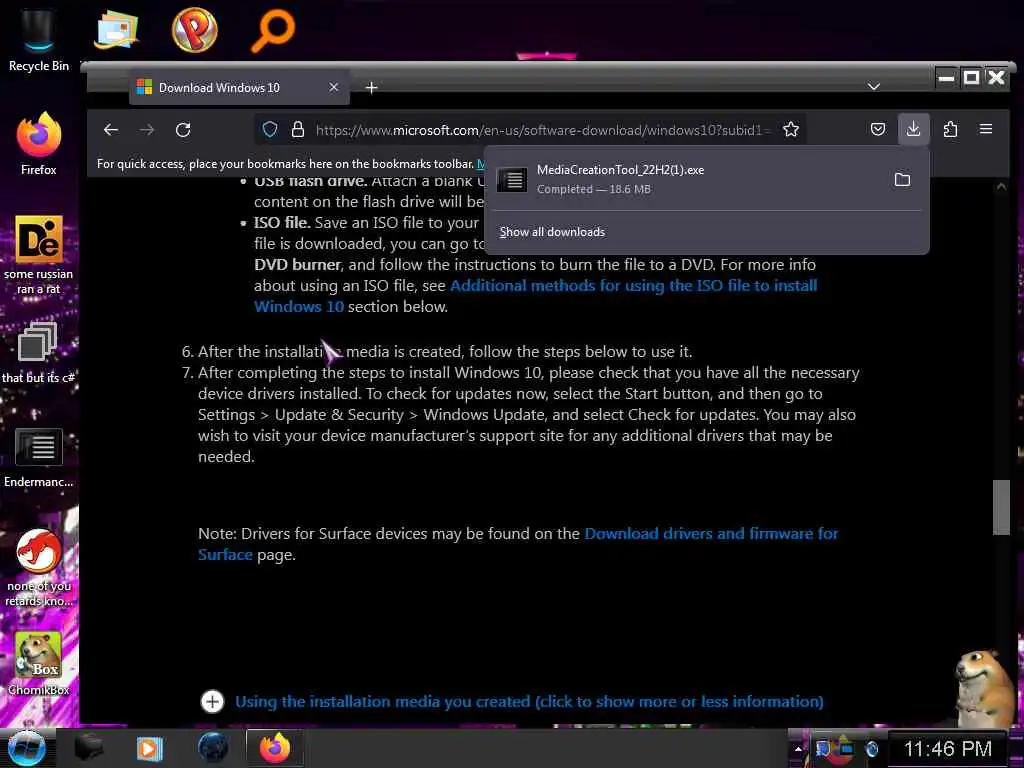Open the mail app icon on desktop
Image resolution: width=1024 pixels, height=768 pixels.
[x=116, y=30]
